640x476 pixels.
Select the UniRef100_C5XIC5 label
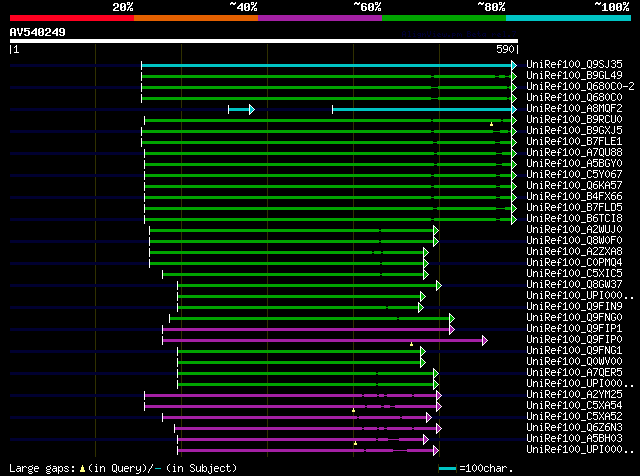[x=574, y=274]
